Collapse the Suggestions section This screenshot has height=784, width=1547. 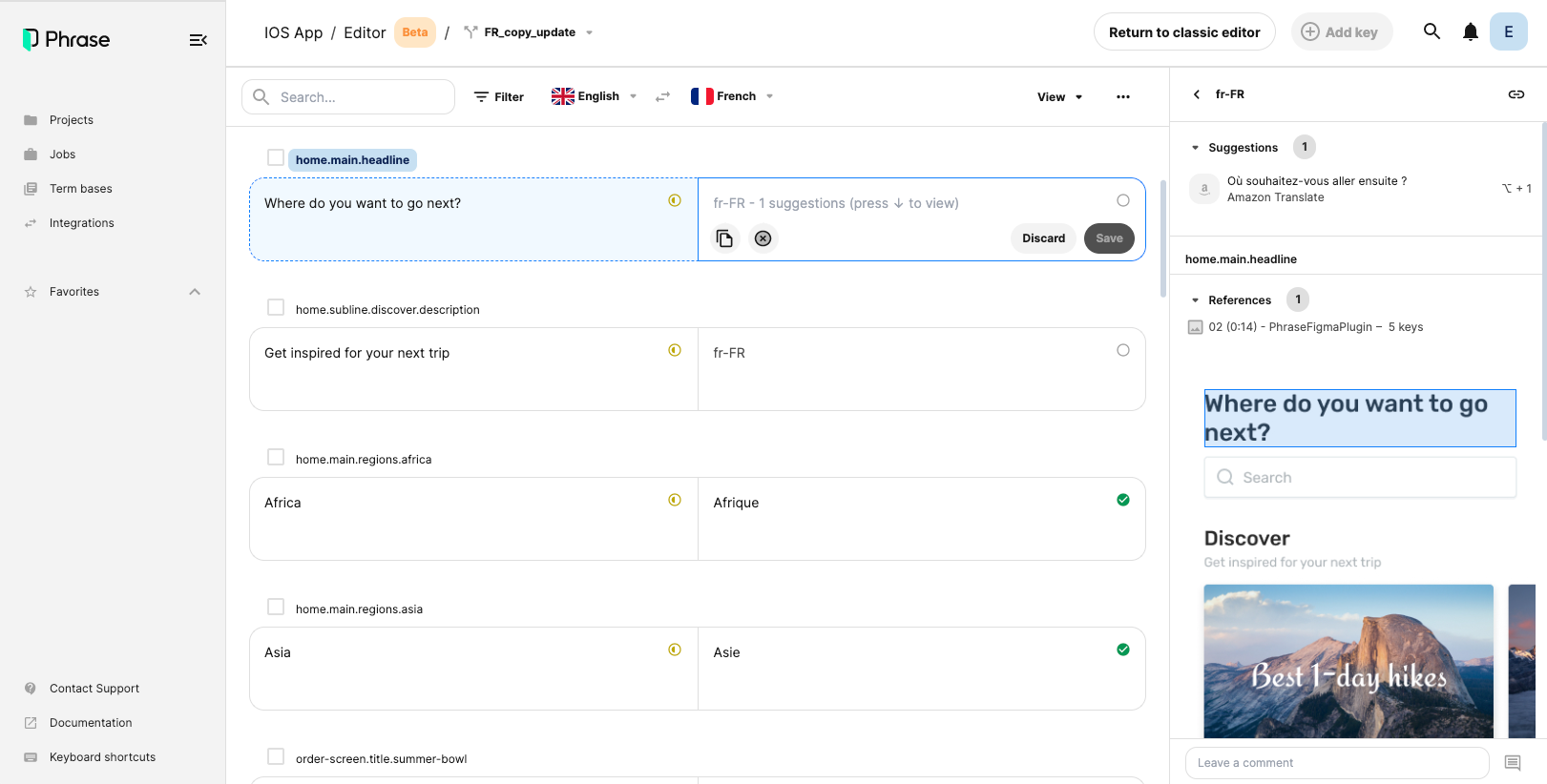(1195, 148)
